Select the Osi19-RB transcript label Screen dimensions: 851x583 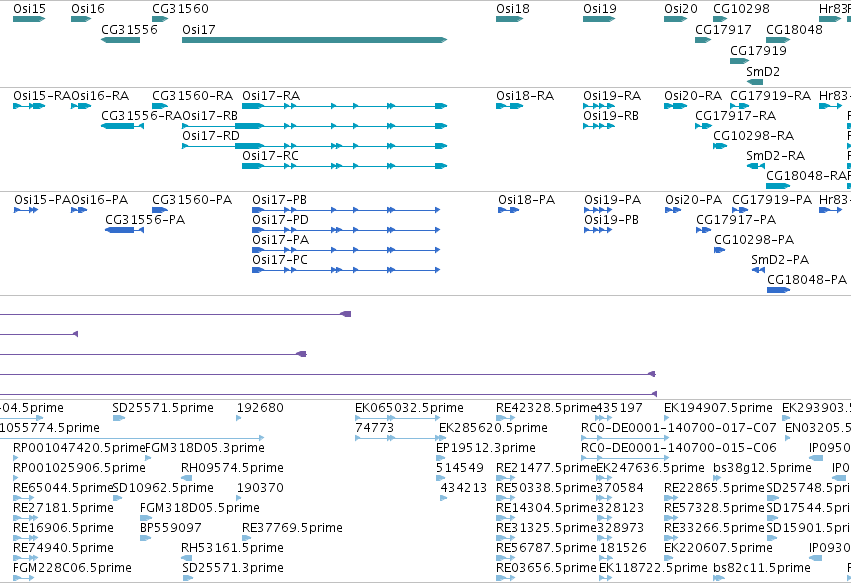(x=611, y=116)
